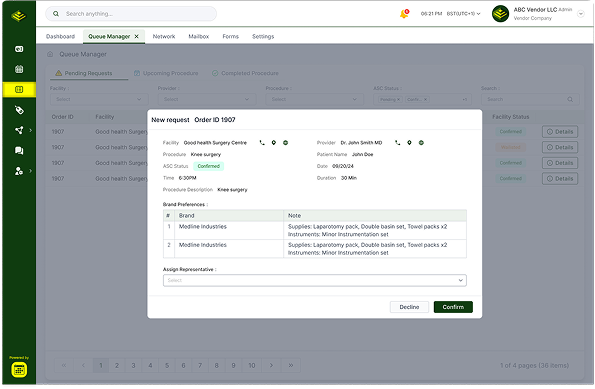Select the highlighted queue manager sidebar icon

(x=19, y=90)
